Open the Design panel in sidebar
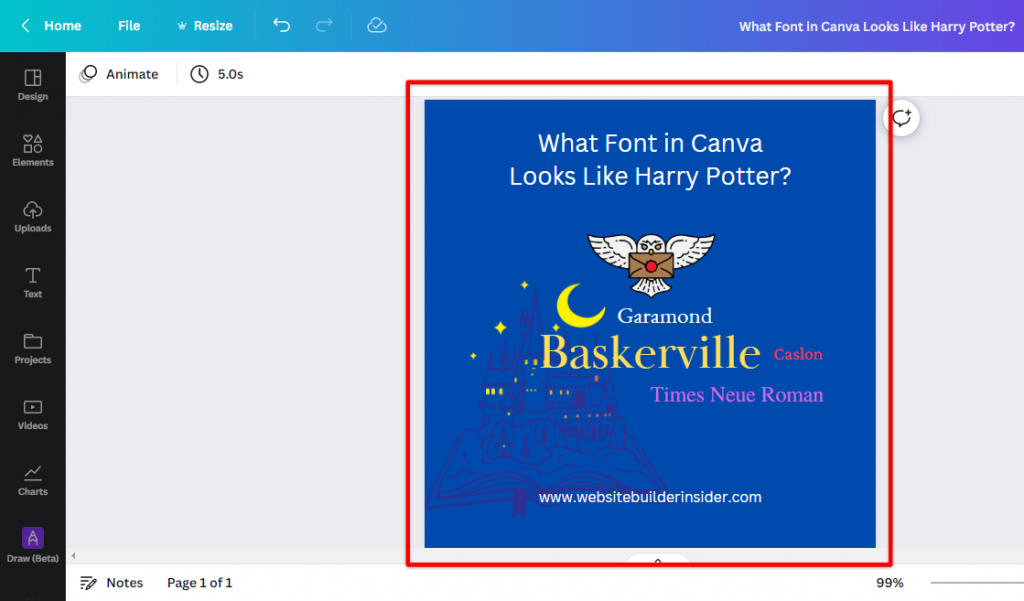Image resolution: width=1024 pixels, height=601 pixels. tap(32, 84)
